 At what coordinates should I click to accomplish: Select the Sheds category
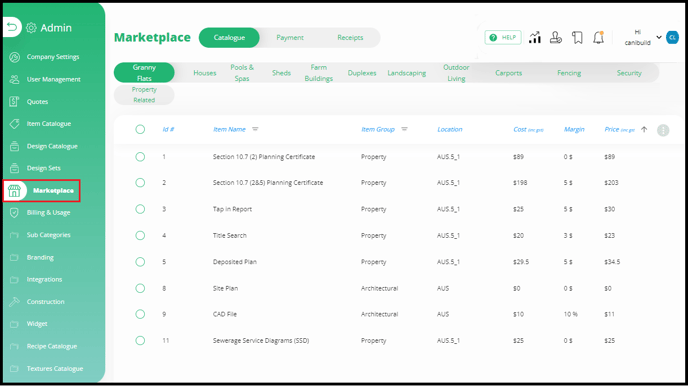[x=281, y=73]
